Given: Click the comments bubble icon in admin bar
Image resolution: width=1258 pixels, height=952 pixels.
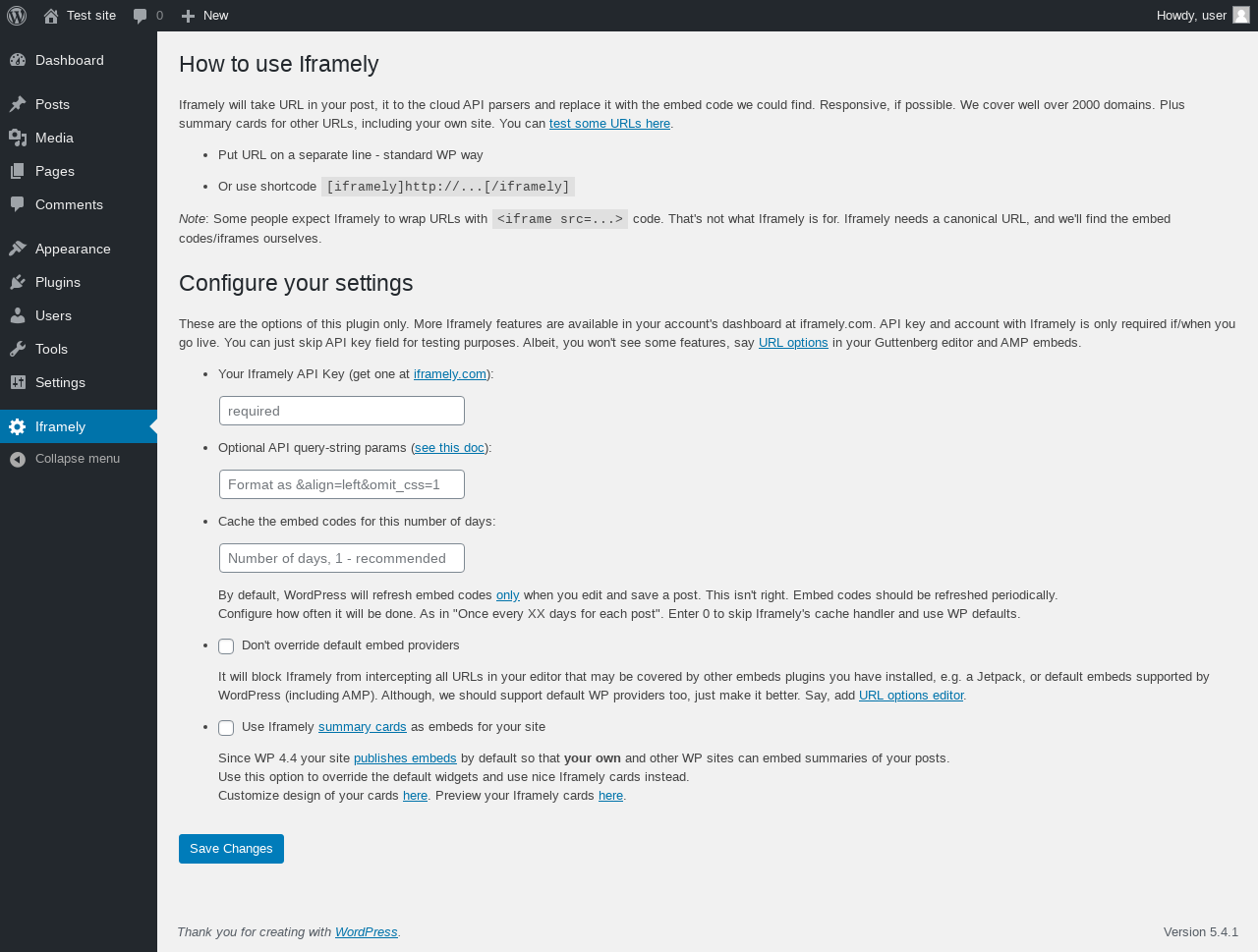Looking at the screenshot, I should point(141,16).
